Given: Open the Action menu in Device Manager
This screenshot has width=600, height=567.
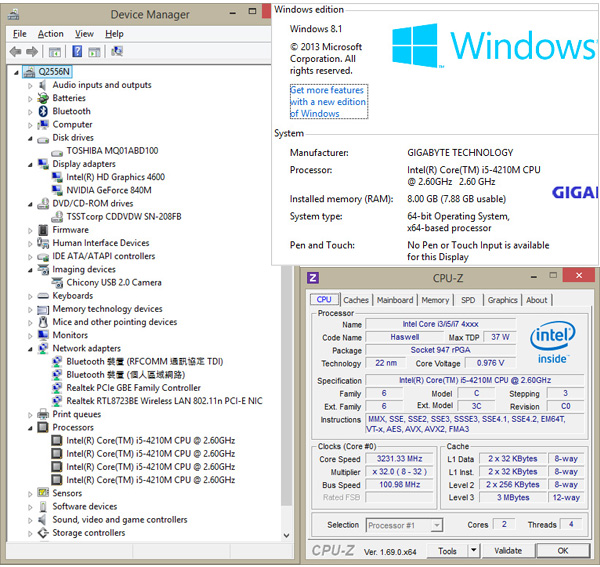Looking at the screenshot, I should [x=50, y=34].
